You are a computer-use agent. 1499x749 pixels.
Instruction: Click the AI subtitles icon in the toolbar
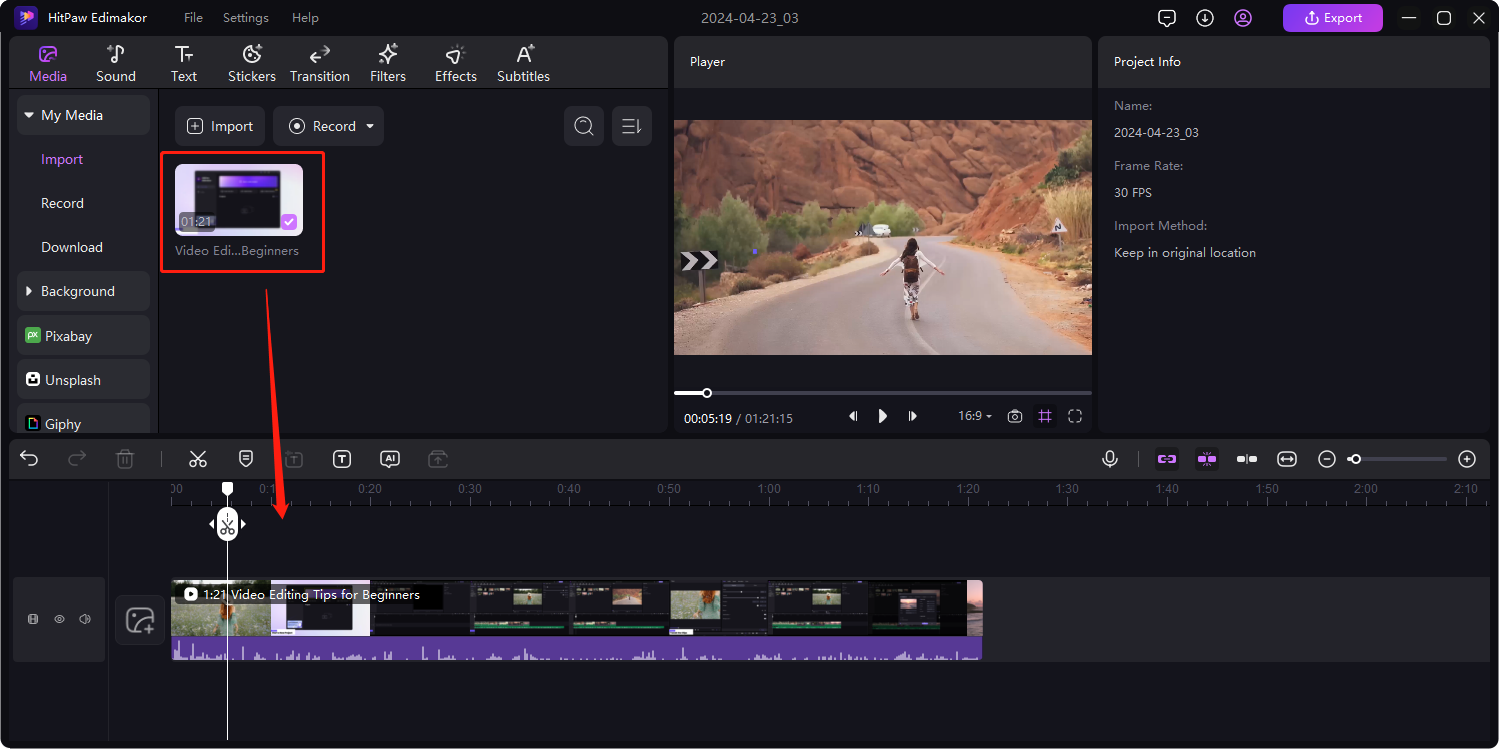(x=390, y=459)
